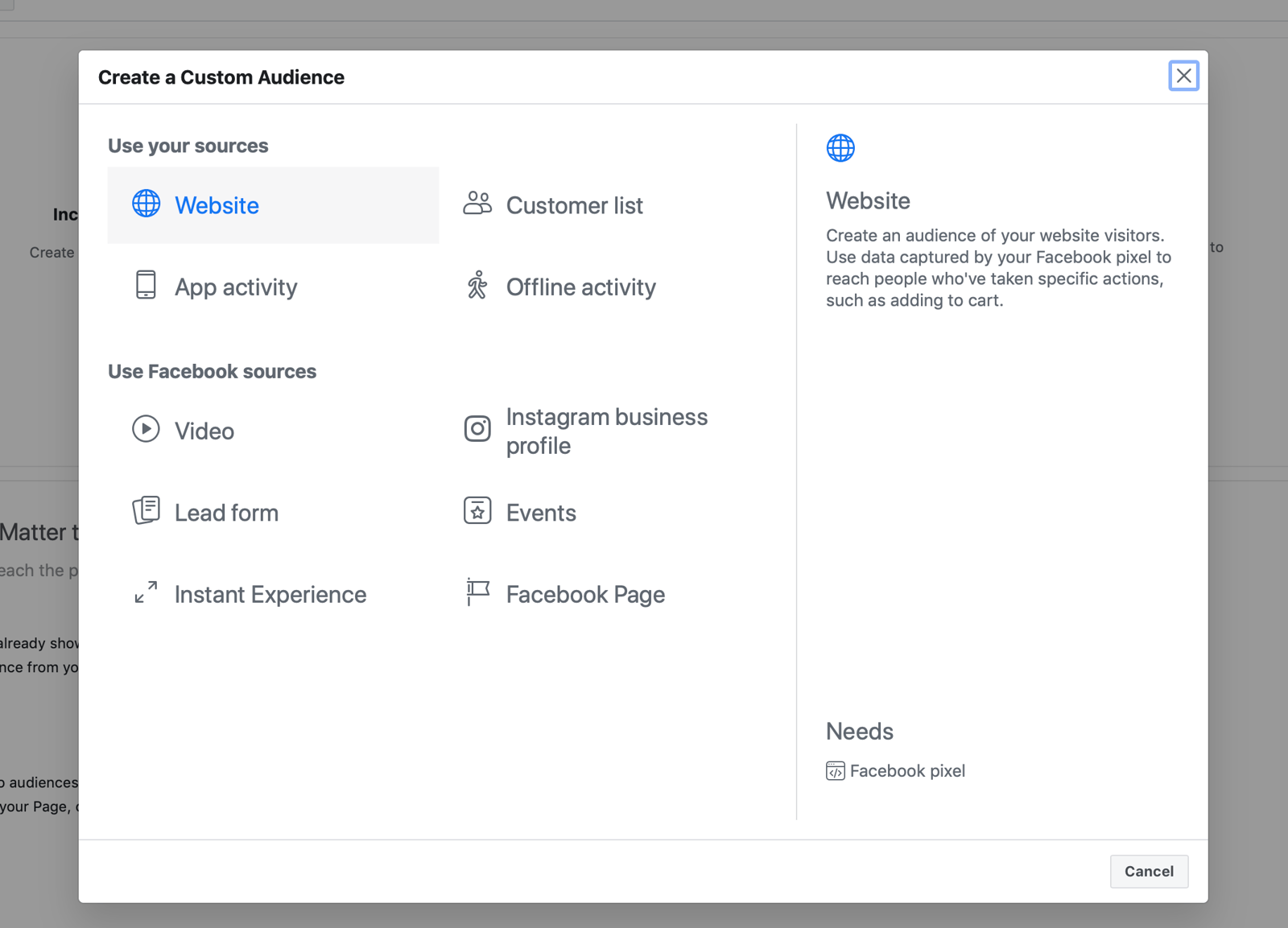Click the website audience description paragraph
The width and height of the screenshot is (1288, 928).
998,268
